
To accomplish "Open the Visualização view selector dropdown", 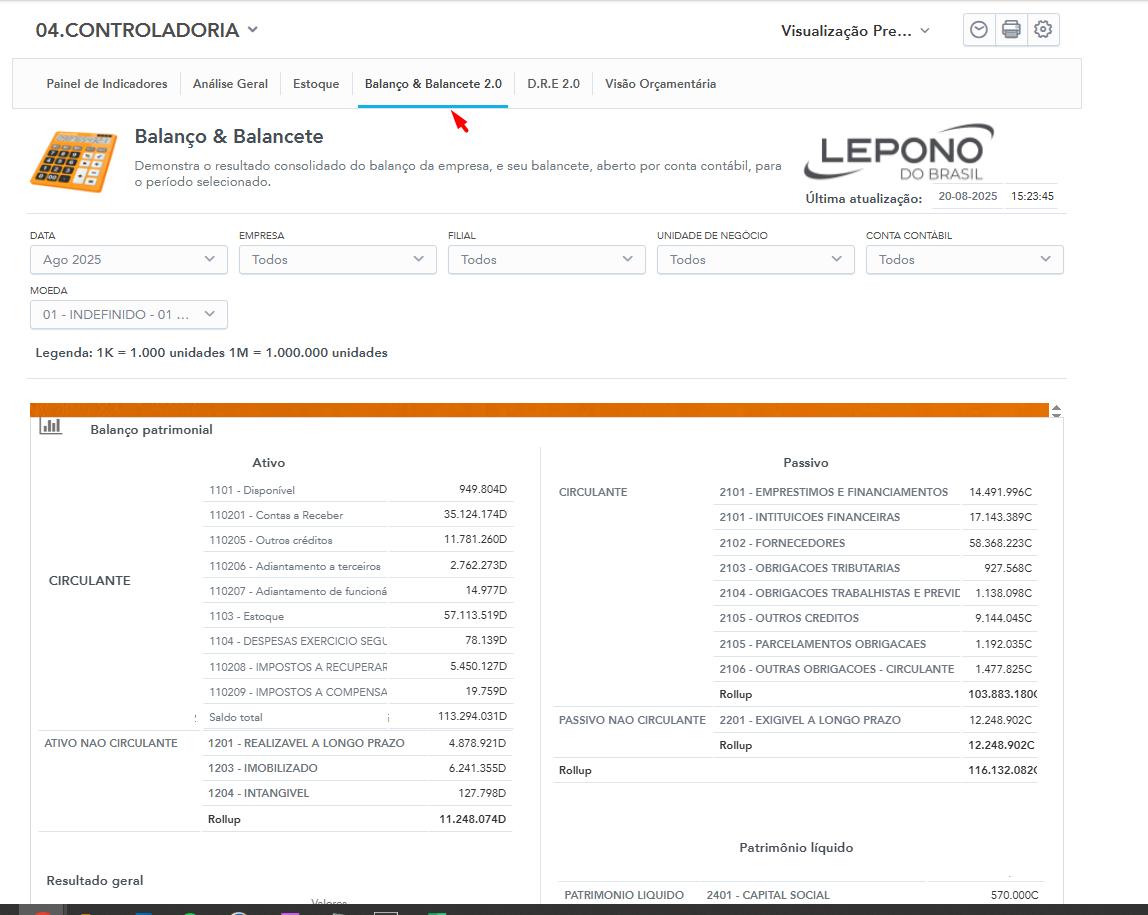I will pyautogui.click(x=855, y=31).
